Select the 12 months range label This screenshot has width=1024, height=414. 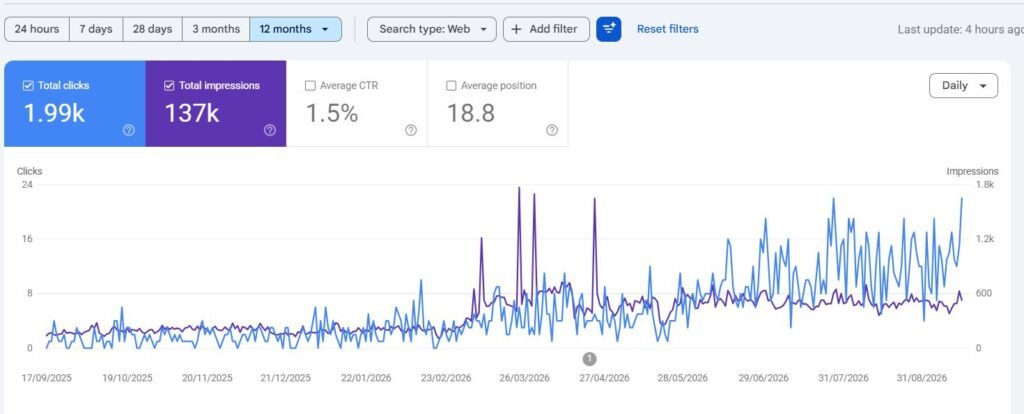point(285,29)
